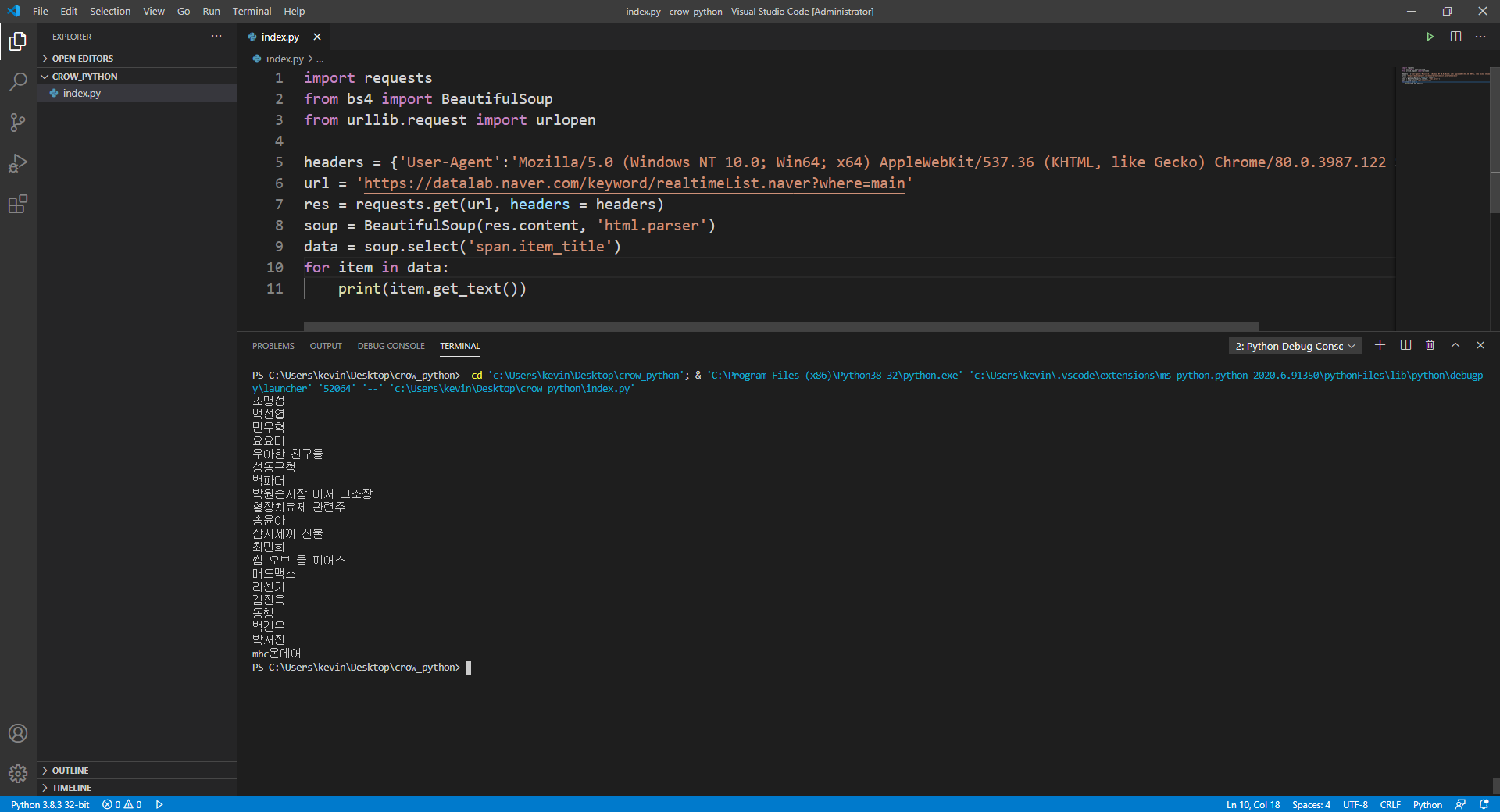Change line endings via CRLF

point(1391,804)
